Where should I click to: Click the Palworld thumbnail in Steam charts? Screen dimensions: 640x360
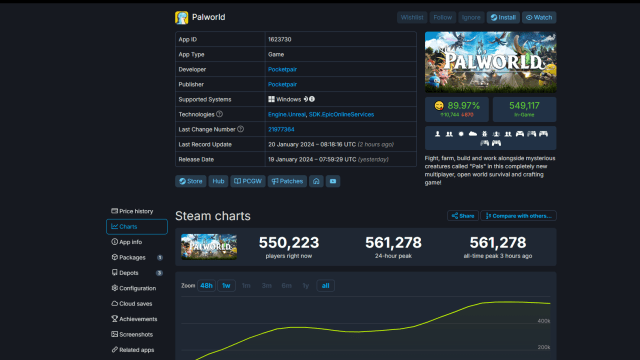[209, 247]
